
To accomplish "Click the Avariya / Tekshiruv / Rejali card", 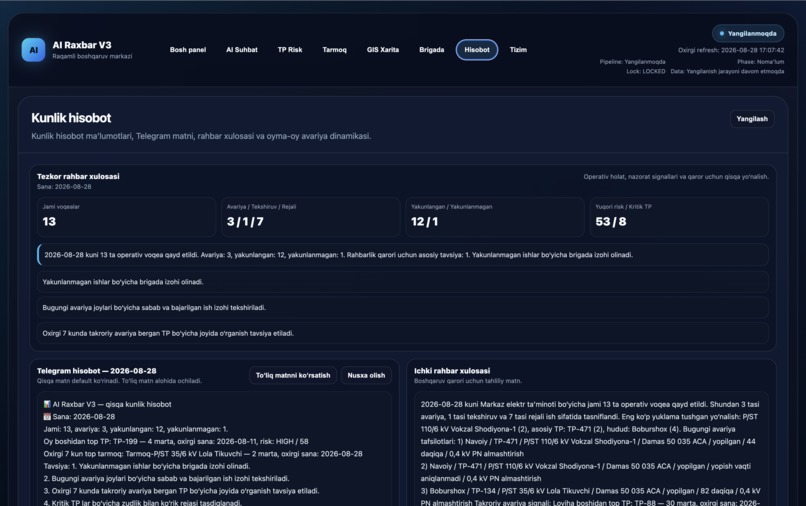I will (x=310, y=216).
